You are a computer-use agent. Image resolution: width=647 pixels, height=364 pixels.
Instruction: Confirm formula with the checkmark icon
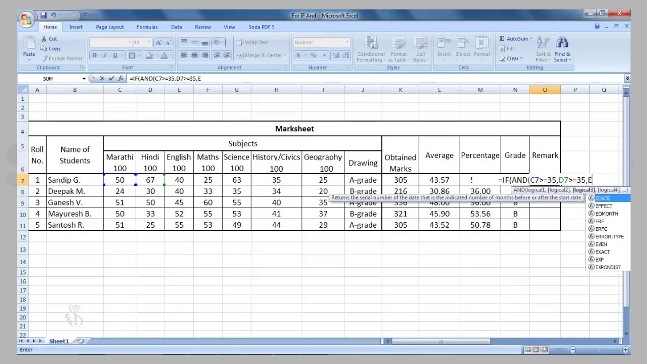pos(111,78)
